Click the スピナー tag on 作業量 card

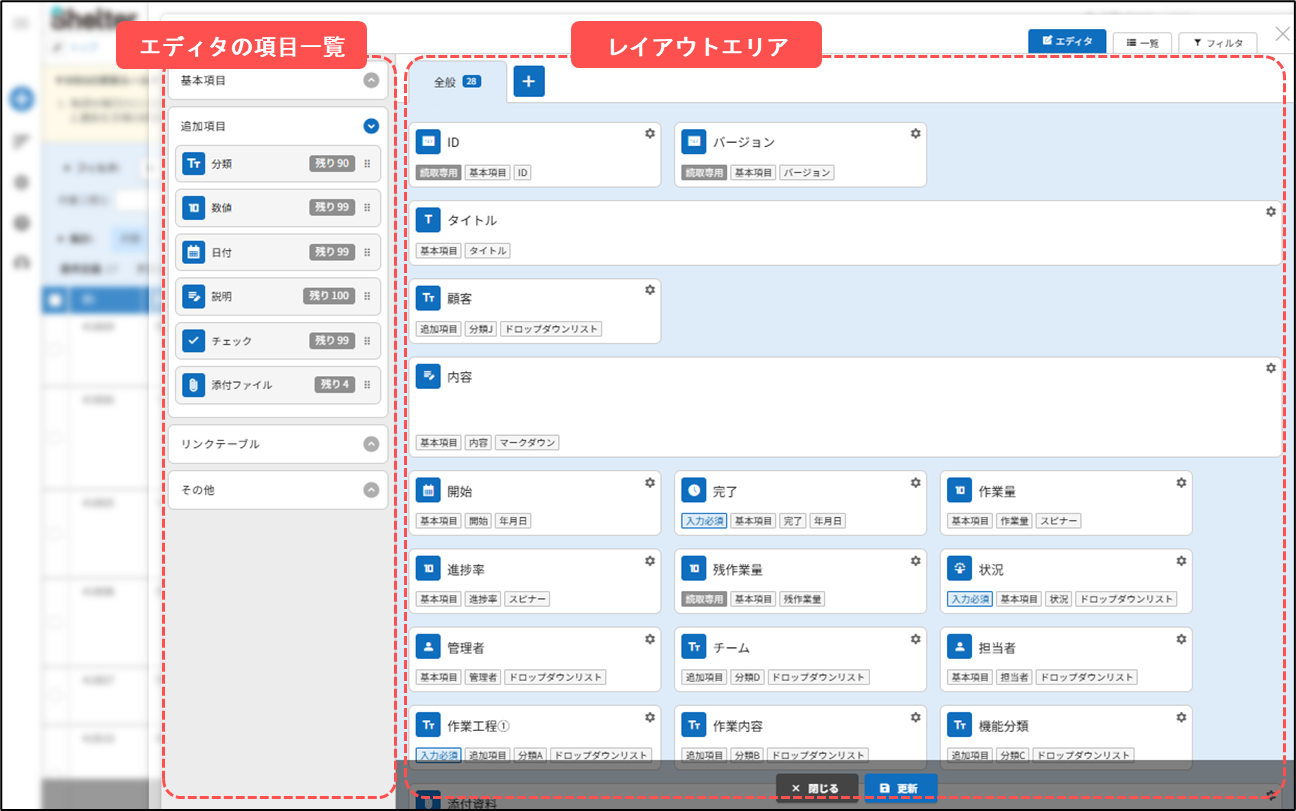(1058, 521)
